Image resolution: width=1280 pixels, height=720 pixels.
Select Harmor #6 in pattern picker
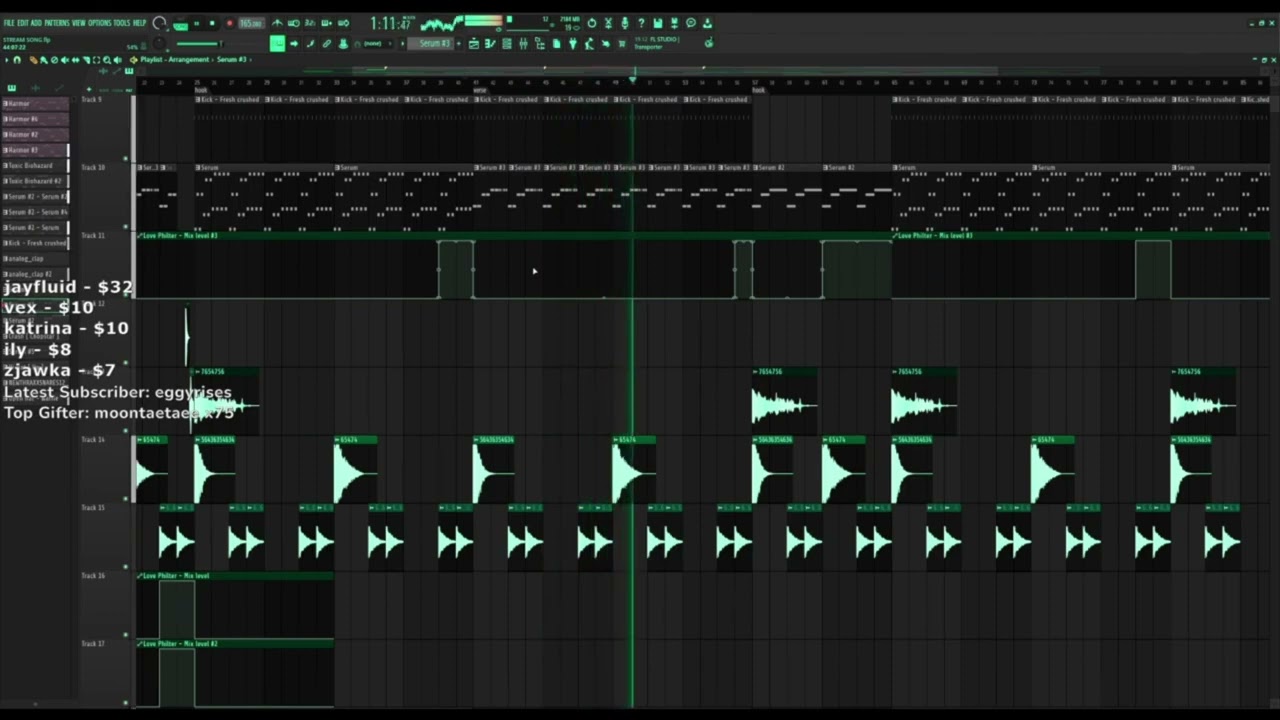(36, 119)
